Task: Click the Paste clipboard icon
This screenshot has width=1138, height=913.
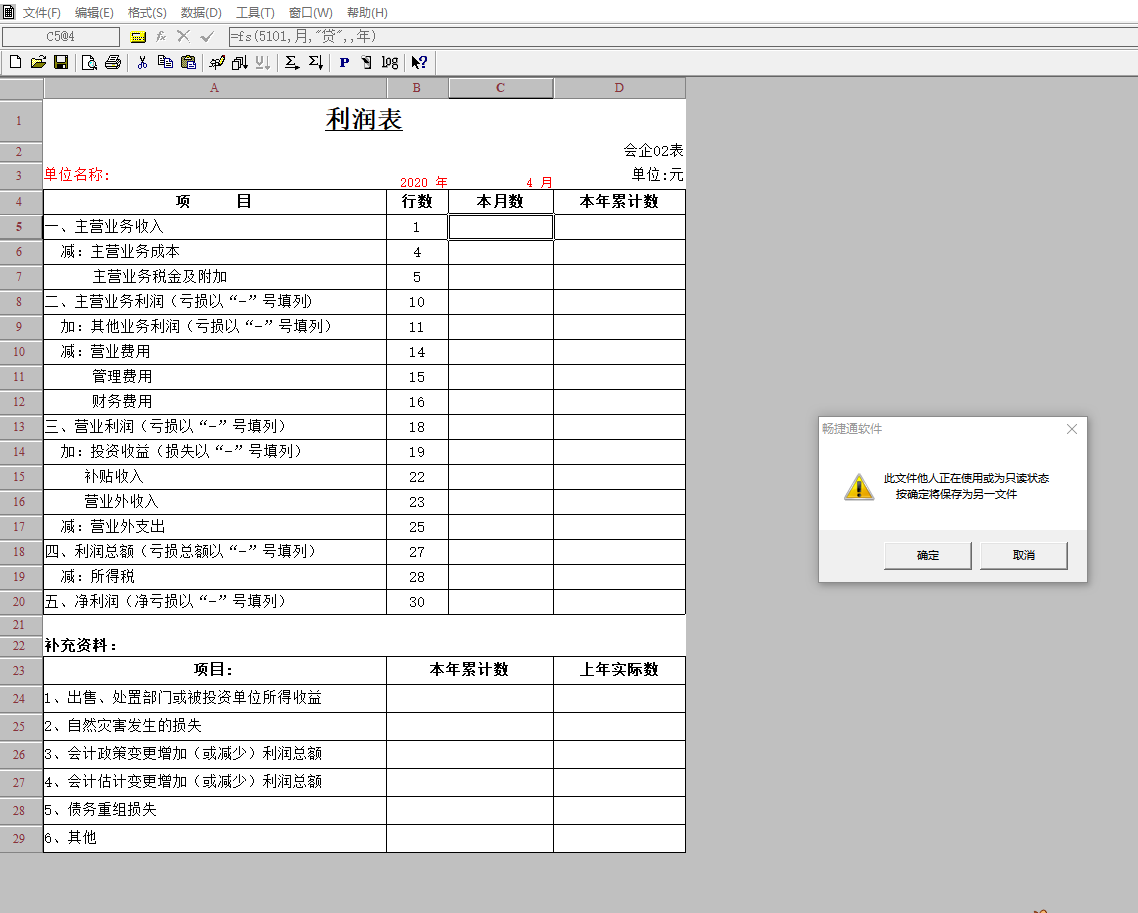Action: click(188, 62)
